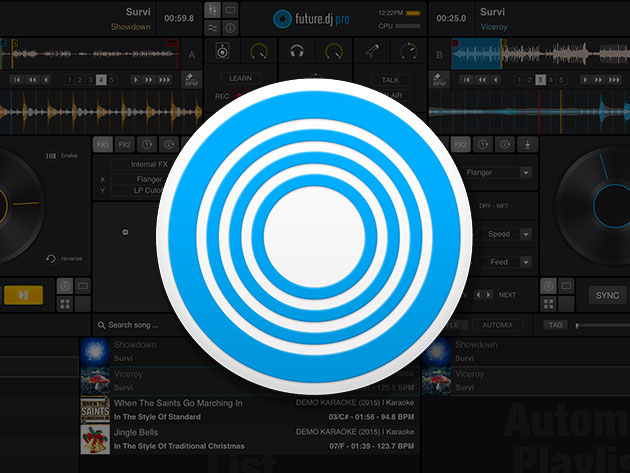Screen dimensions: 630x473
Task: Switch to FX1 tab on deck A
Action: (x=103, y=144)
